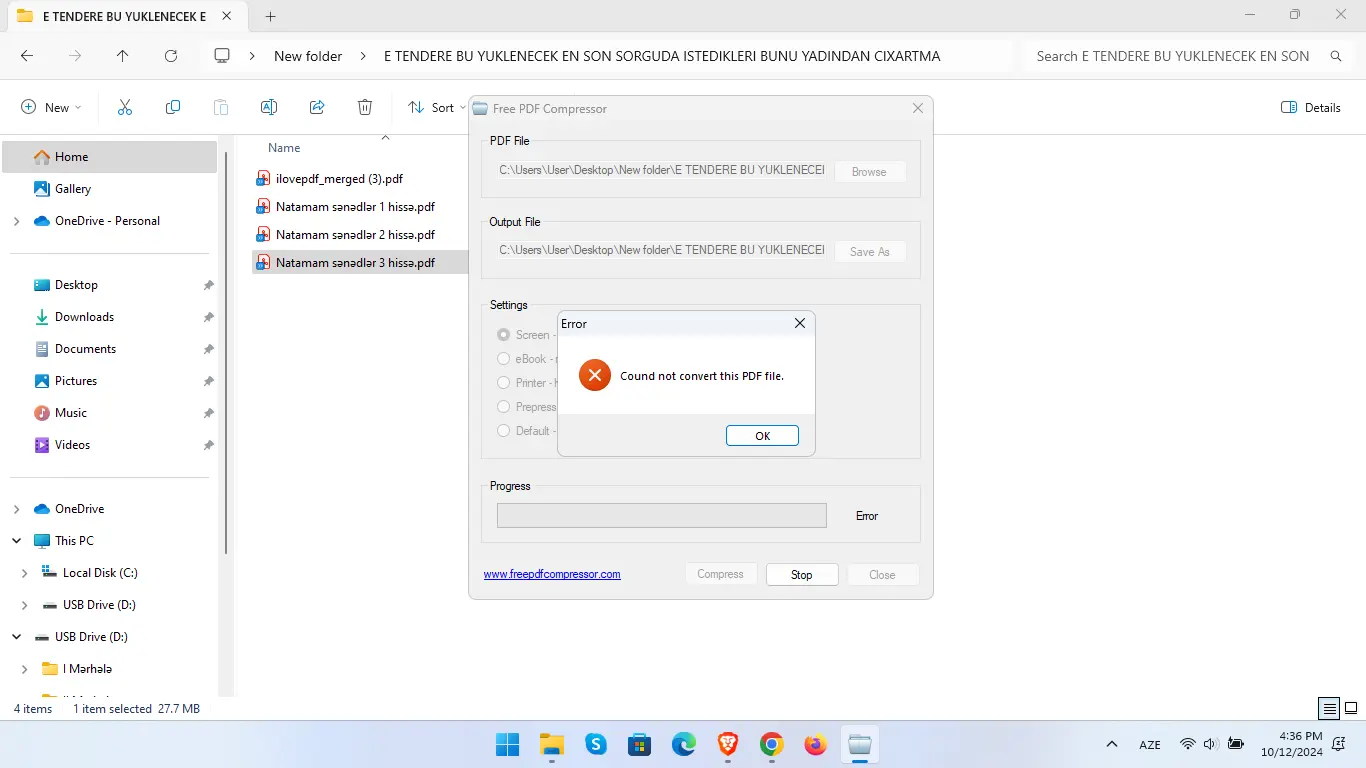Open the Sort dropdown menu

(x=435, y=107)
